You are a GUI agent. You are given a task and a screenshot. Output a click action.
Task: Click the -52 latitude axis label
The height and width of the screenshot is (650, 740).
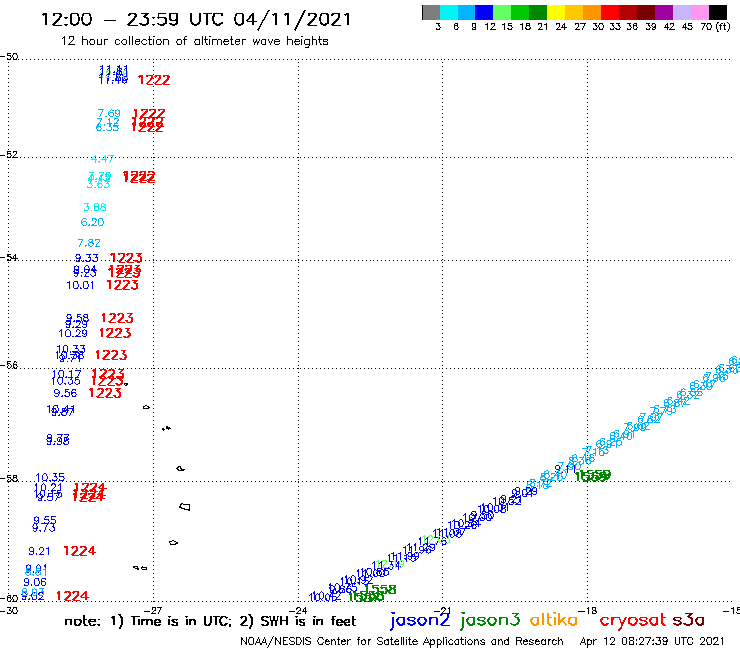click(9, 155)
